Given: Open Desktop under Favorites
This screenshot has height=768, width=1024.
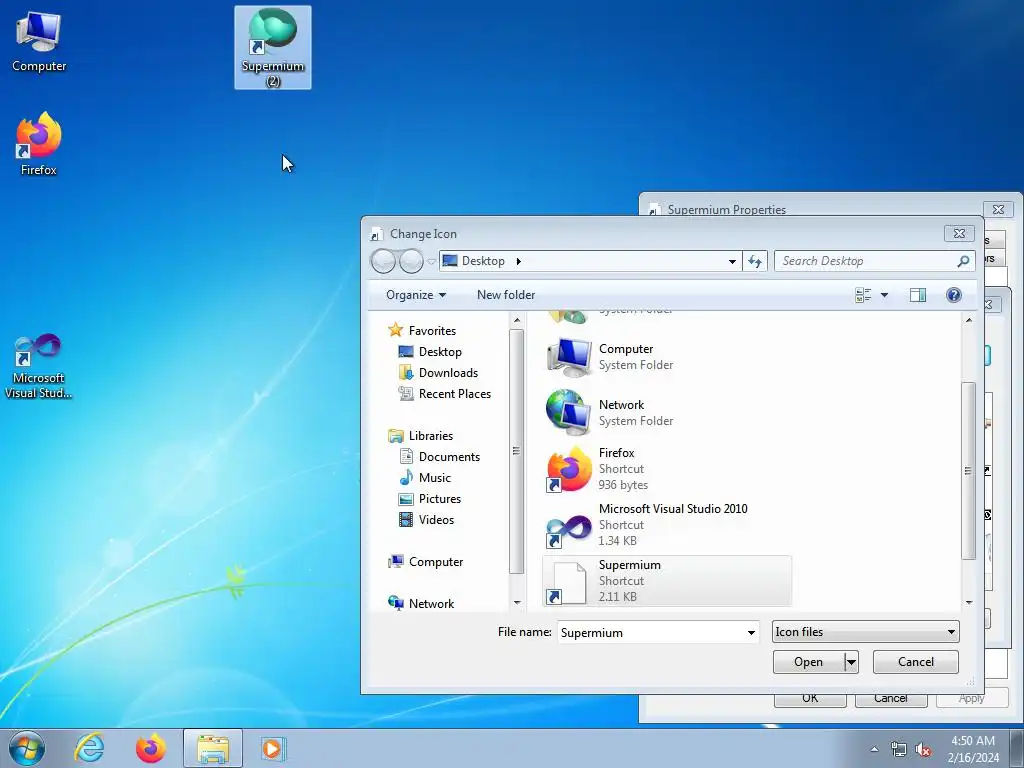Looking at the screenshot, I should (430, 351).
